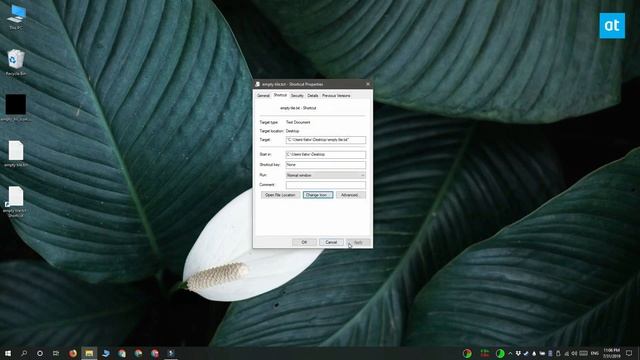
Task: Open the taskbar clock and date
Action: [x=611, y=353]
